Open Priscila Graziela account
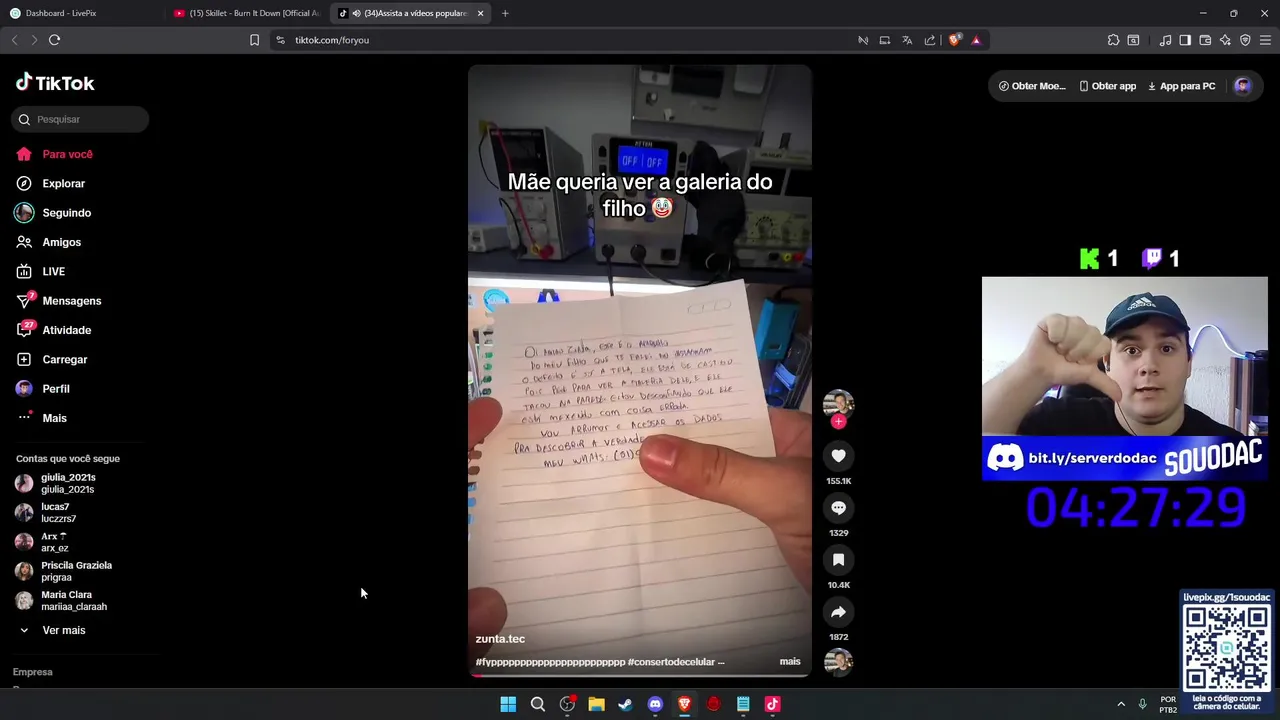This screenshot has height=720, width=1280. coord(76,571)
